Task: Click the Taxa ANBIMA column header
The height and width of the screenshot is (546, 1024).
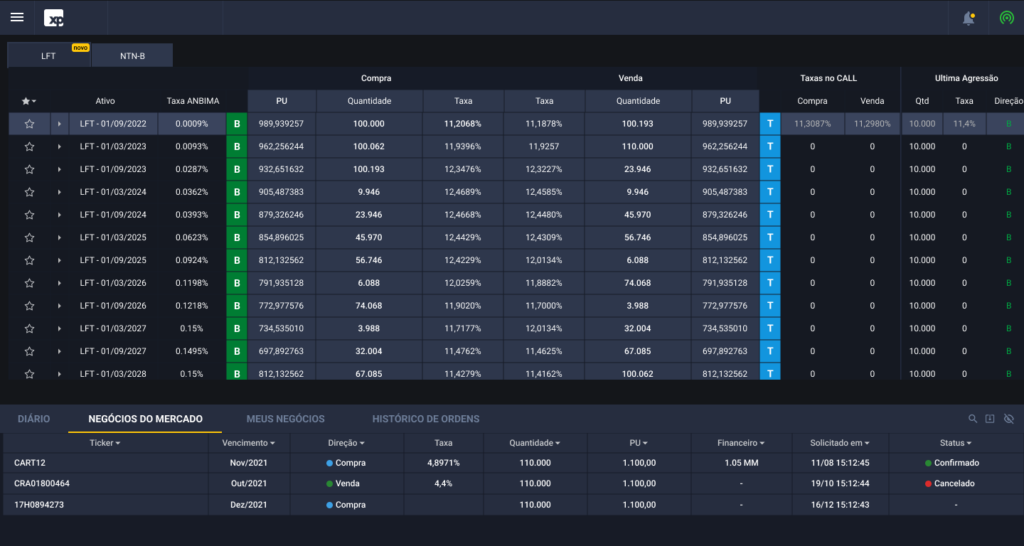Action: (x=190, y=101)
